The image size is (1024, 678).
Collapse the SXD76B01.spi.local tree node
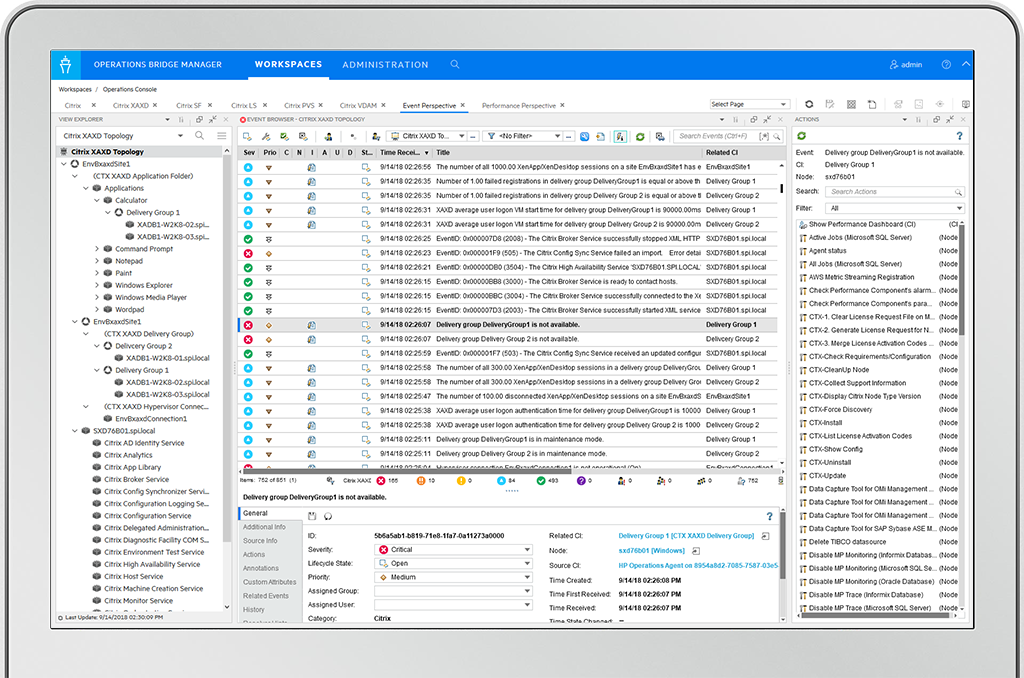point(74,431)
